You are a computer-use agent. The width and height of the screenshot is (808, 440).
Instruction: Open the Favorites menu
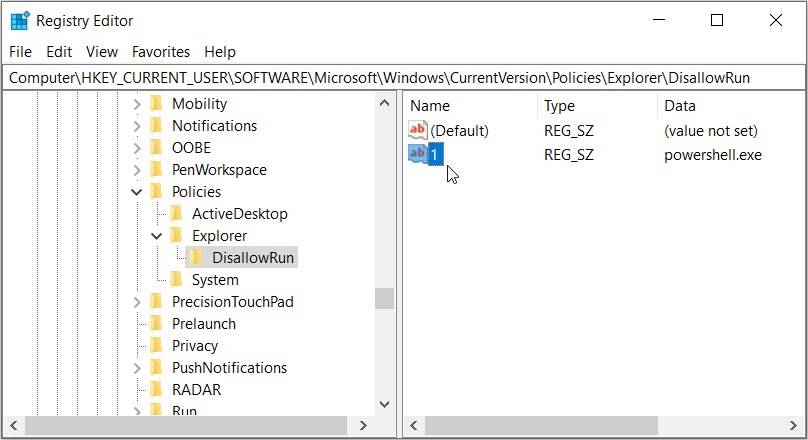coord(161,51)
